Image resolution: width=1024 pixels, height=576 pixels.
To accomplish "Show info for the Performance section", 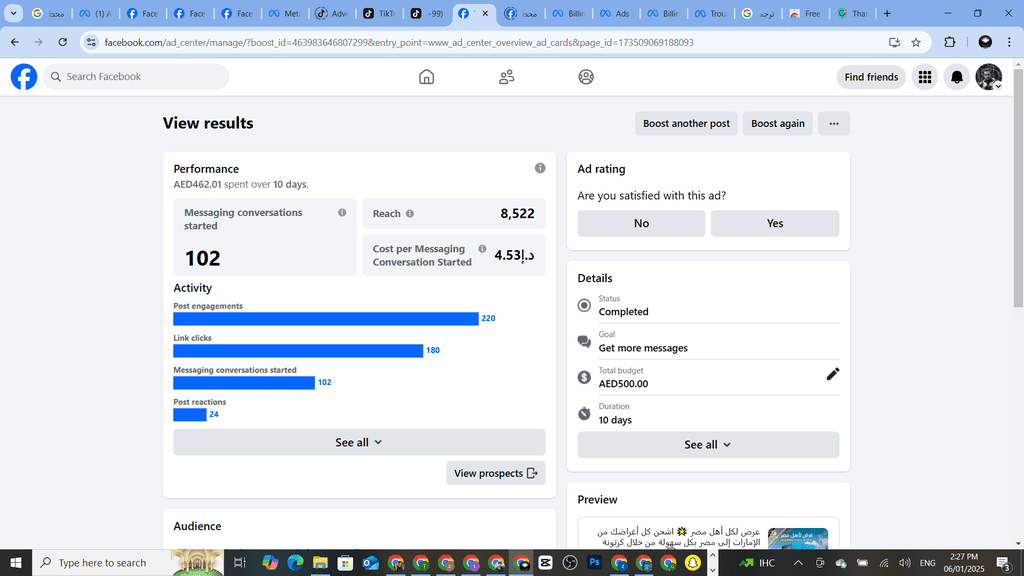I will pyautogui.click(x=540, y=168).
